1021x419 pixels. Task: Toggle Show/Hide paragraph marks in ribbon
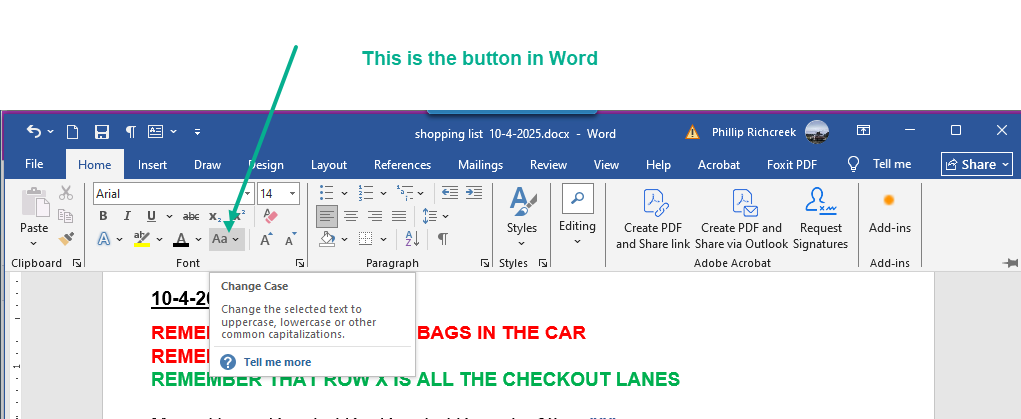click(443, 239)
